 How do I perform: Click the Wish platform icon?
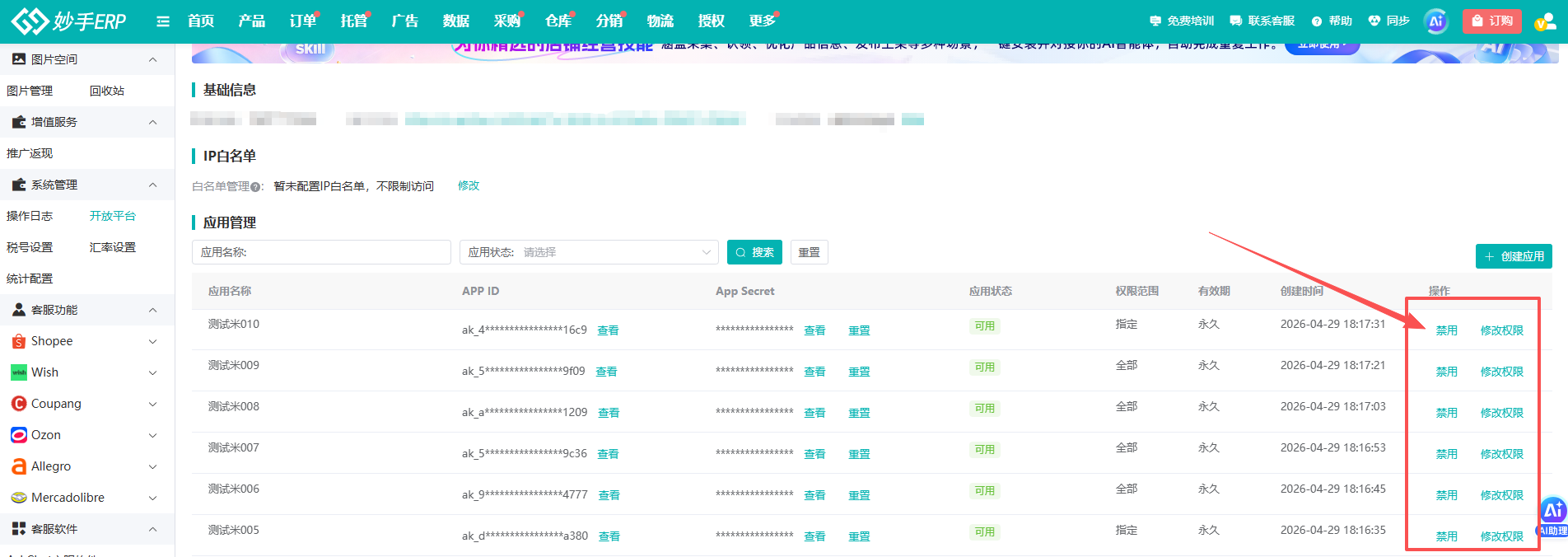[x=18, y=372]
